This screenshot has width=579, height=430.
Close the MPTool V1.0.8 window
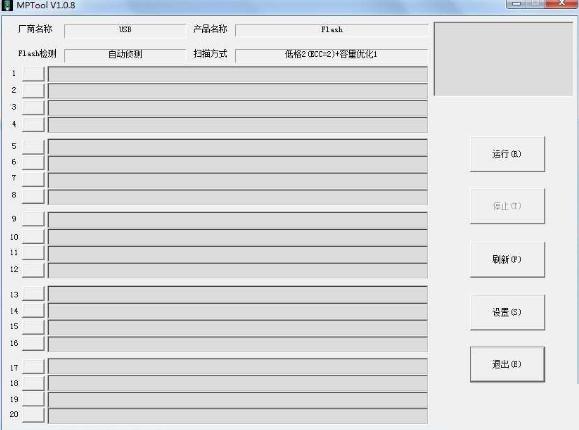click(562, 3)
